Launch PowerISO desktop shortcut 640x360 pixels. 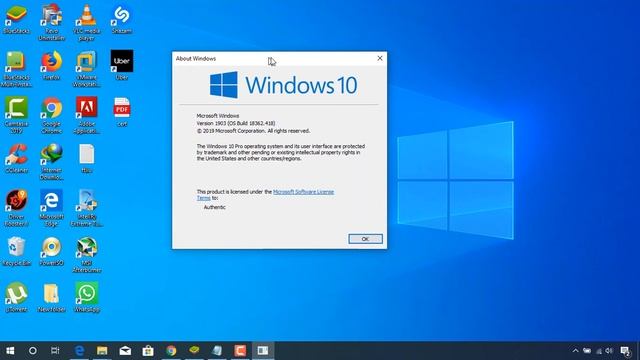tap(51, 251)
